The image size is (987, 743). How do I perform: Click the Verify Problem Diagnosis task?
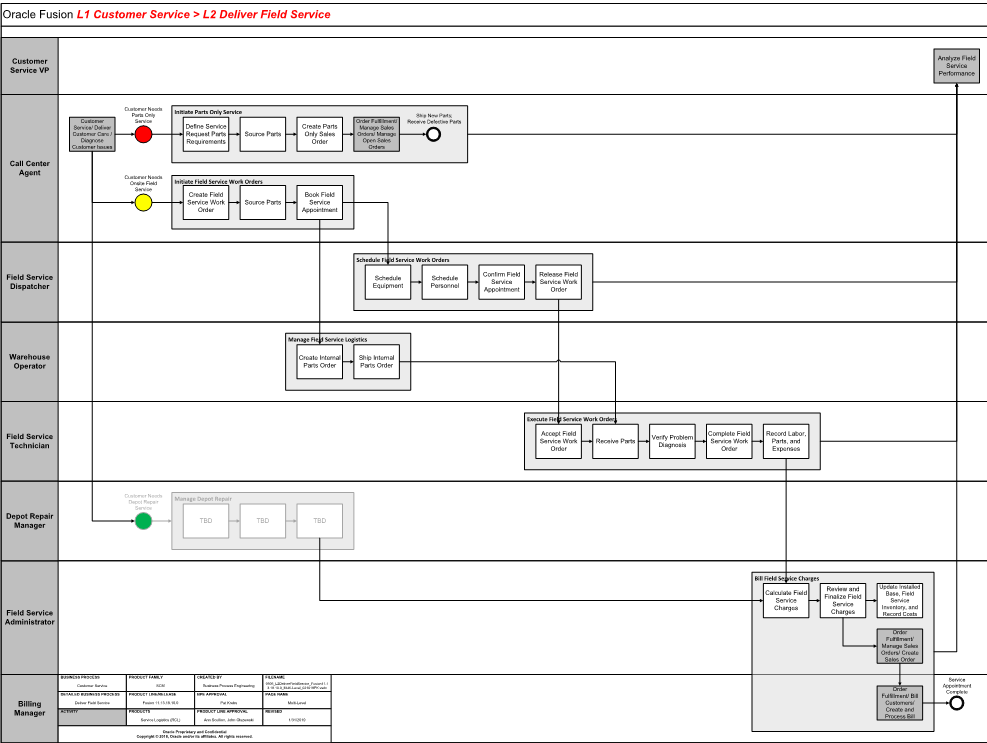[672, 440]
